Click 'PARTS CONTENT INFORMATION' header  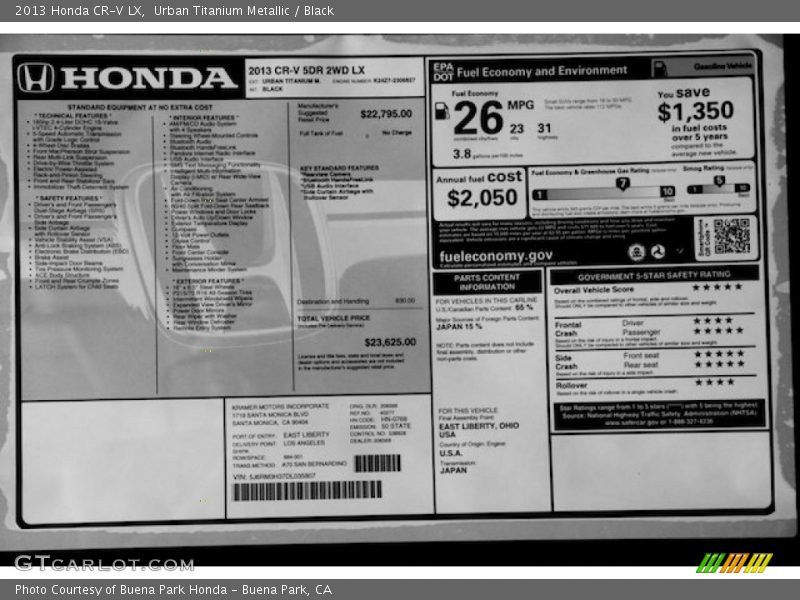click(487, 282)
